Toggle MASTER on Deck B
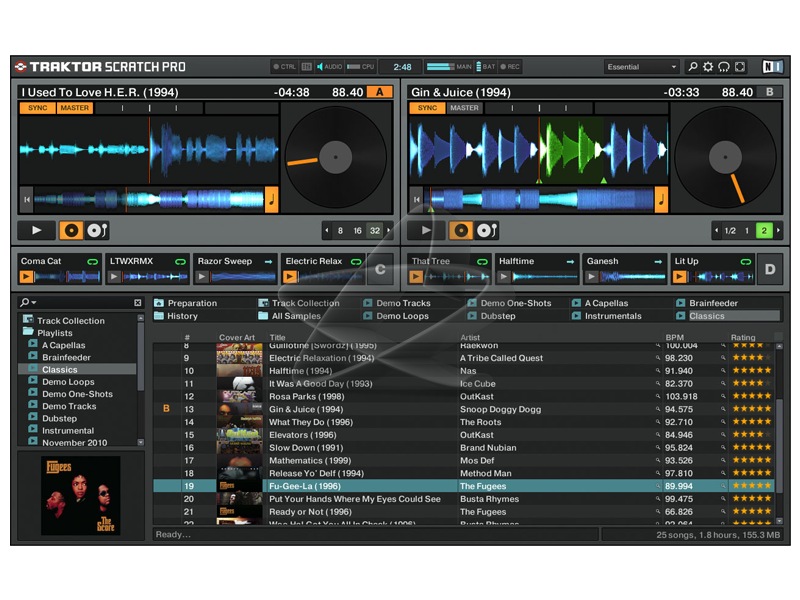The image size is (800, 600). tap(464, 108)
